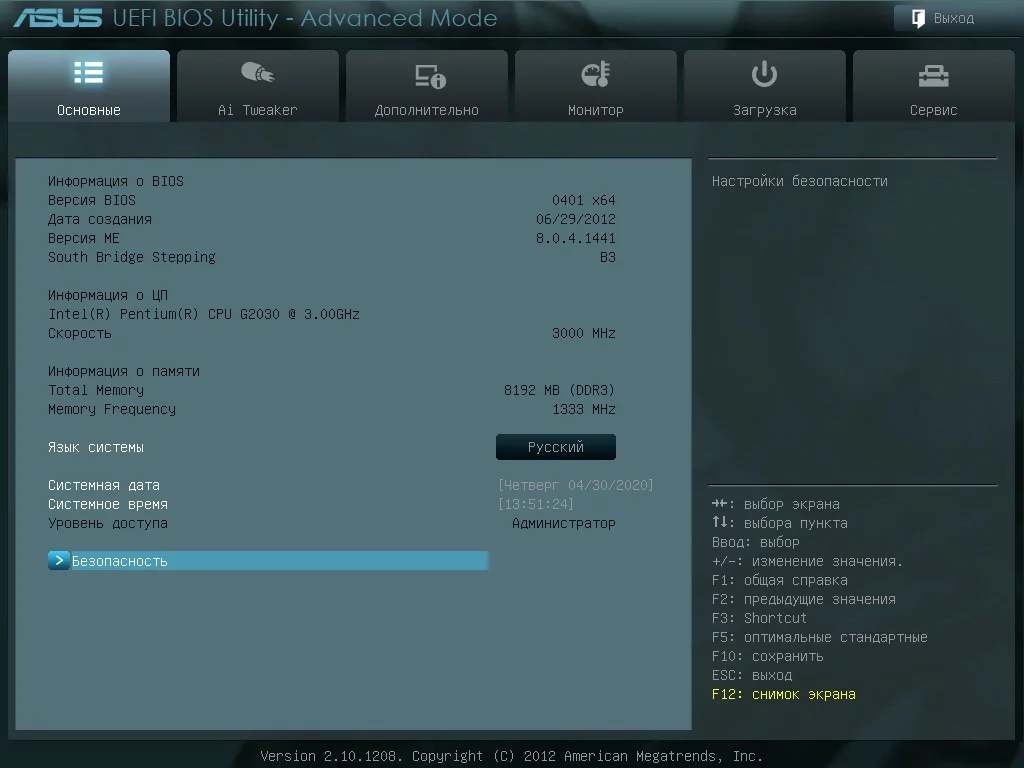Click the ME version value 8.0.4.1441

tap(576, 238)
